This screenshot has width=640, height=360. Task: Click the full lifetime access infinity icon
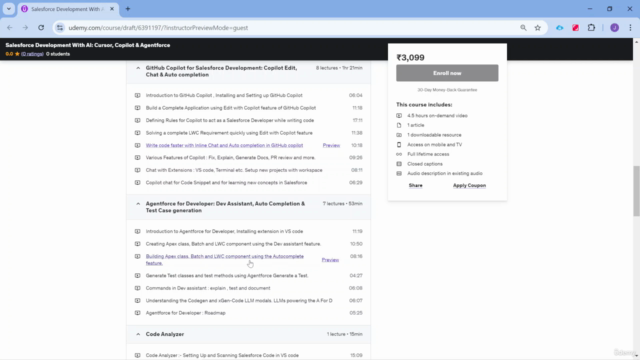(399, 154)
